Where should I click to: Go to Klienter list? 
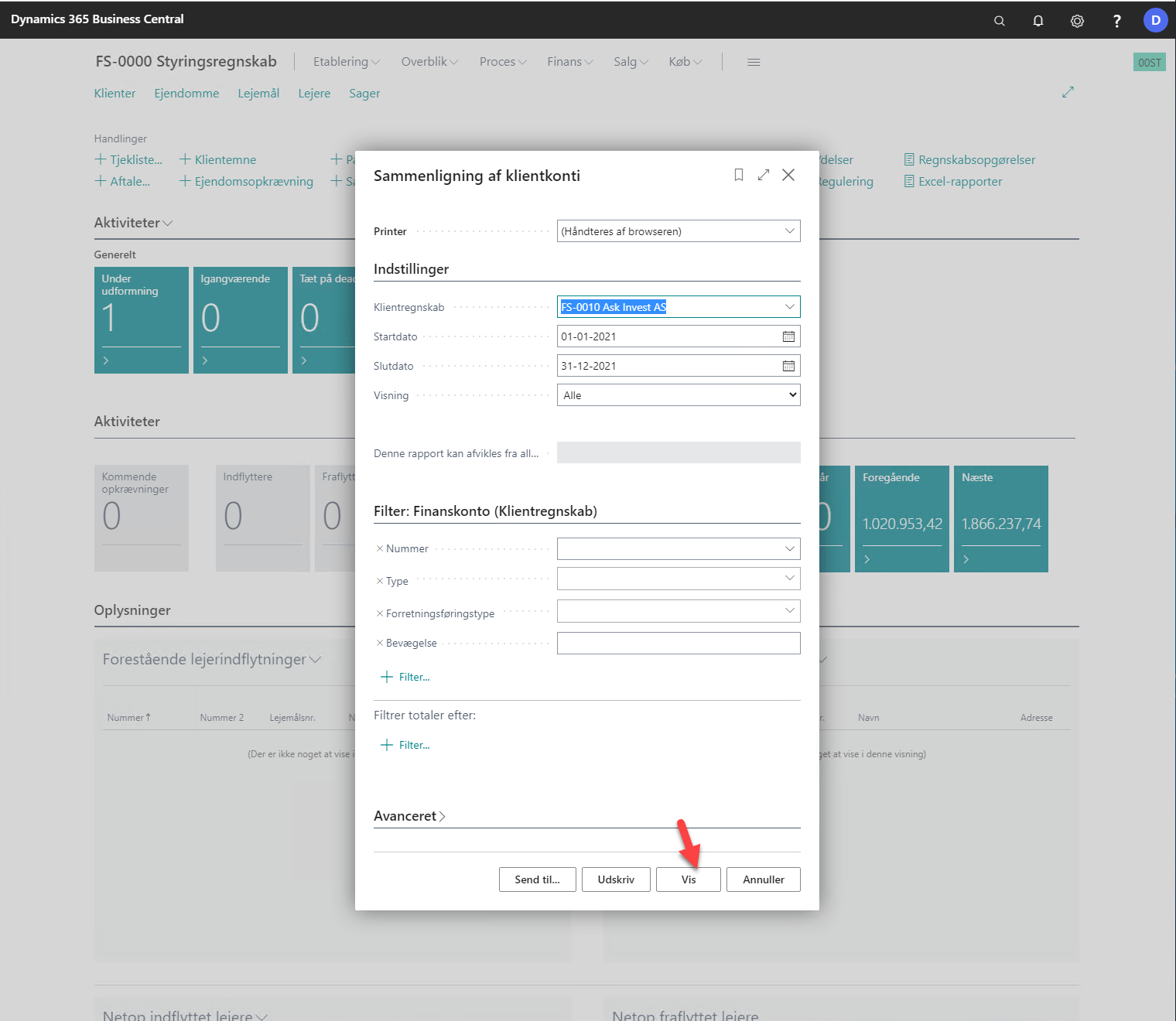[x=115, y=94]
